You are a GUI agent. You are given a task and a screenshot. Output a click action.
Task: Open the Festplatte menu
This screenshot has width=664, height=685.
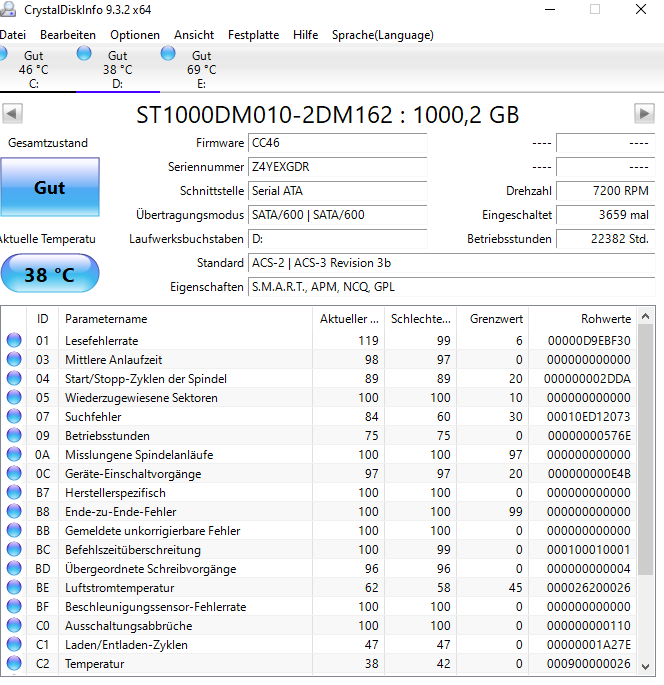[x=253, y=35]
